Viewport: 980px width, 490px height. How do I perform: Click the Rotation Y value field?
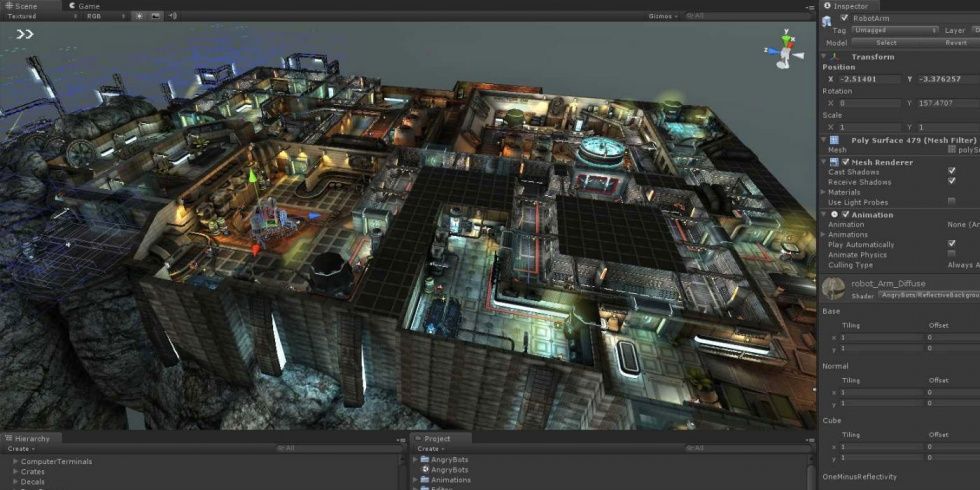point(949,103)
